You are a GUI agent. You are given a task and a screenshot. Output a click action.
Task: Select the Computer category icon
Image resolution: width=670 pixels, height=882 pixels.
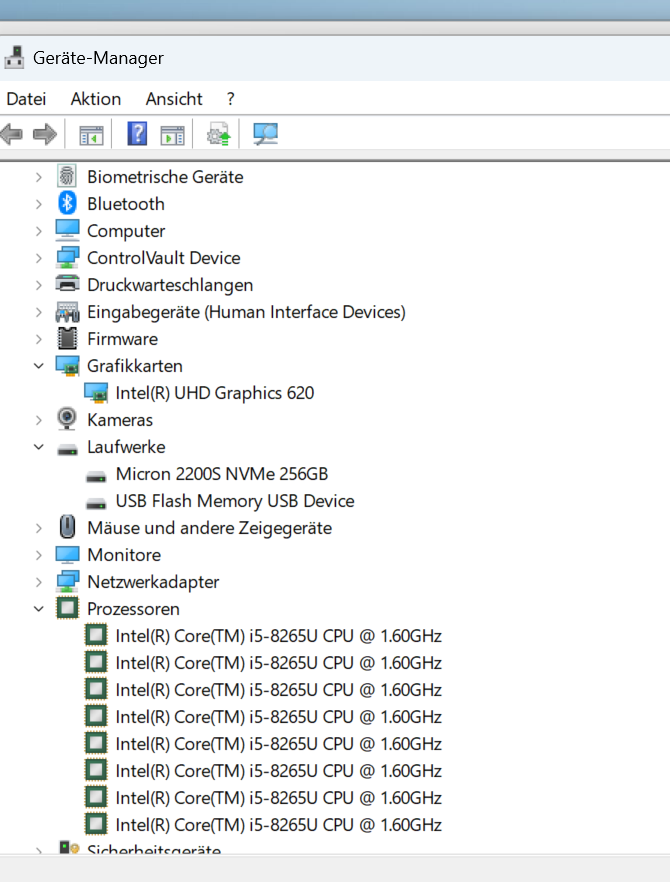pyautogui.click(x=68, y=230)
